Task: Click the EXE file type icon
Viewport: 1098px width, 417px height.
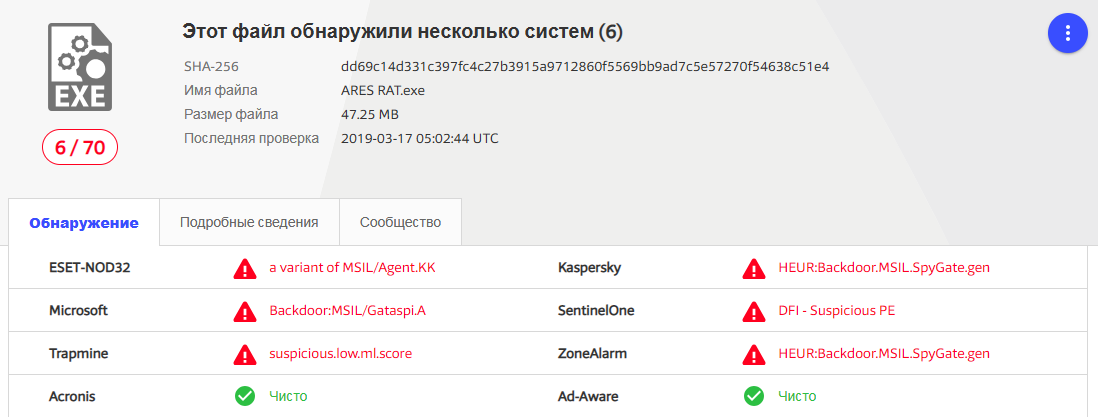Action: coord(80,68)
